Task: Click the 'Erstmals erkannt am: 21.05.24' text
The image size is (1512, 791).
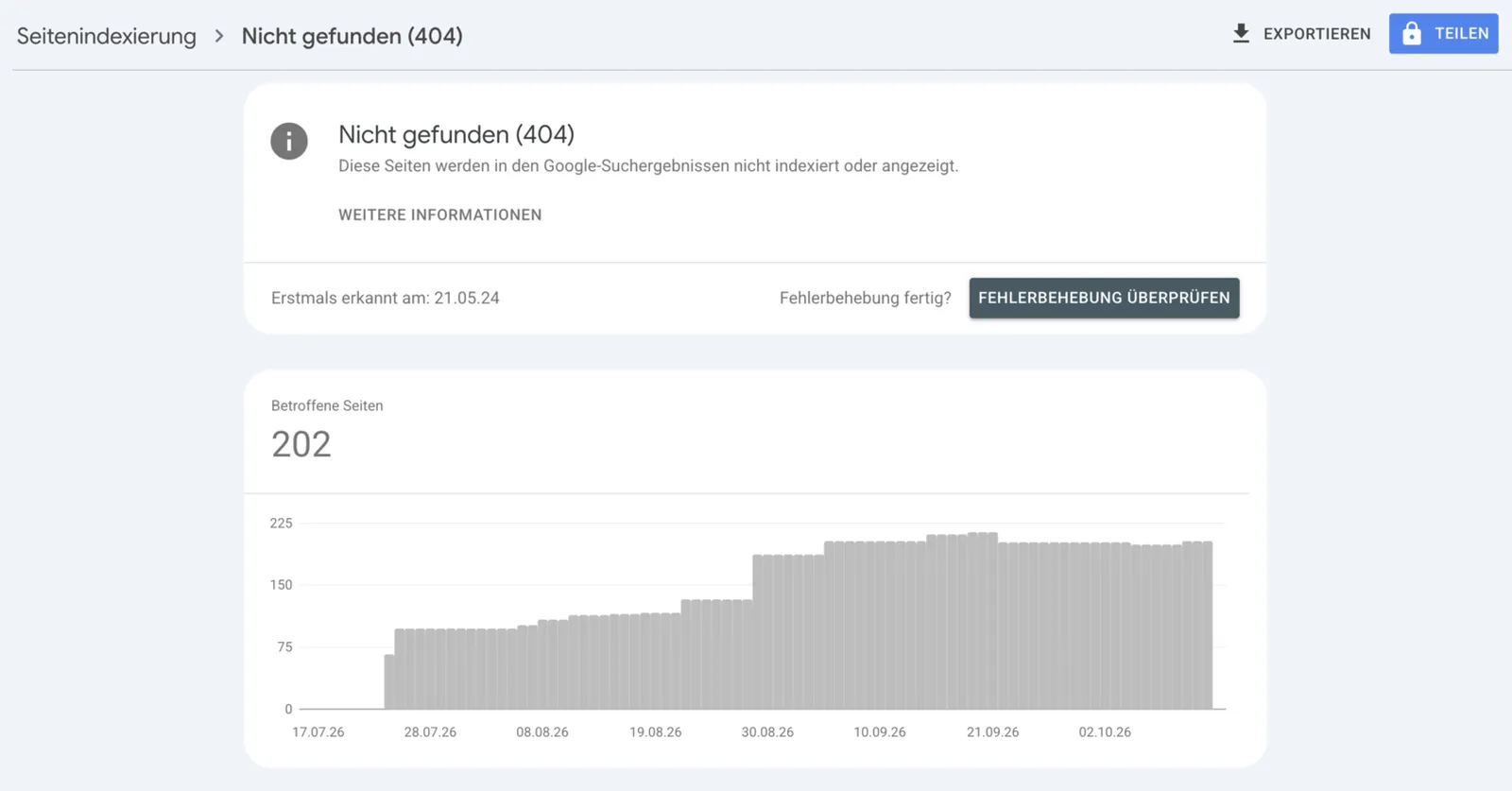Action: coord(386,298)
